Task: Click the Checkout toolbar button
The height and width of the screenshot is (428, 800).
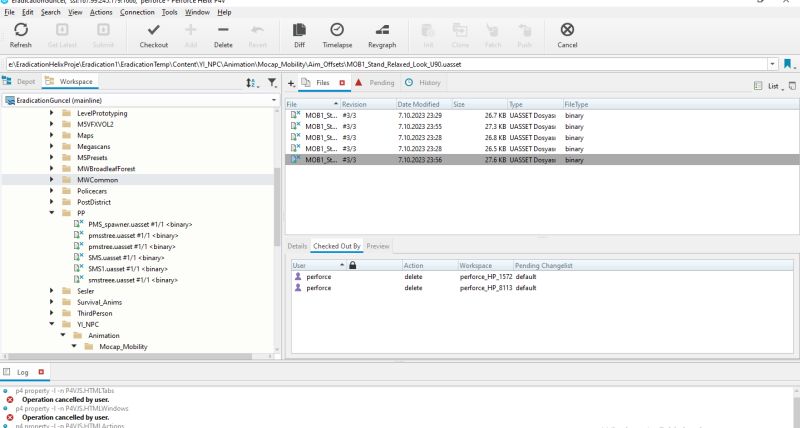Action: 154,36
